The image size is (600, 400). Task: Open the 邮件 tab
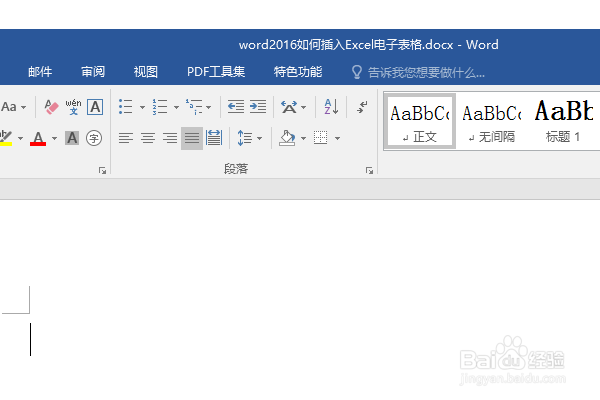tap(40, 72)
